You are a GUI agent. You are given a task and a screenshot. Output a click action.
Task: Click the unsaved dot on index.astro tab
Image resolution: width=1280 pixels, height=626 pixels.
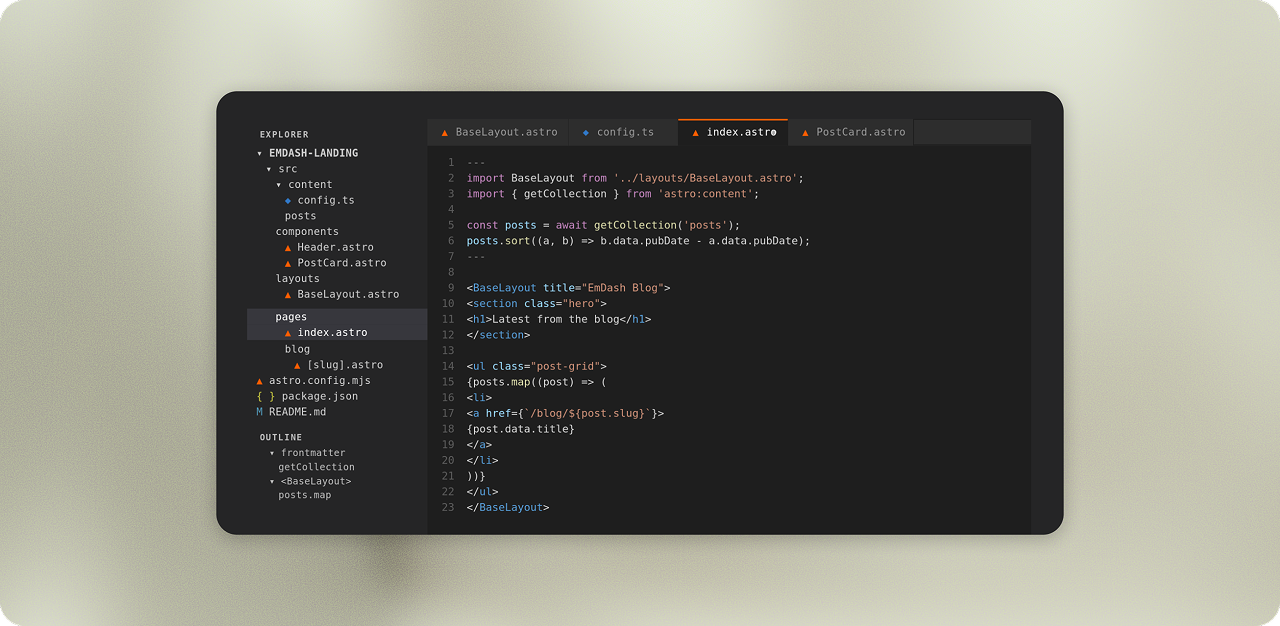pos(773,133)
